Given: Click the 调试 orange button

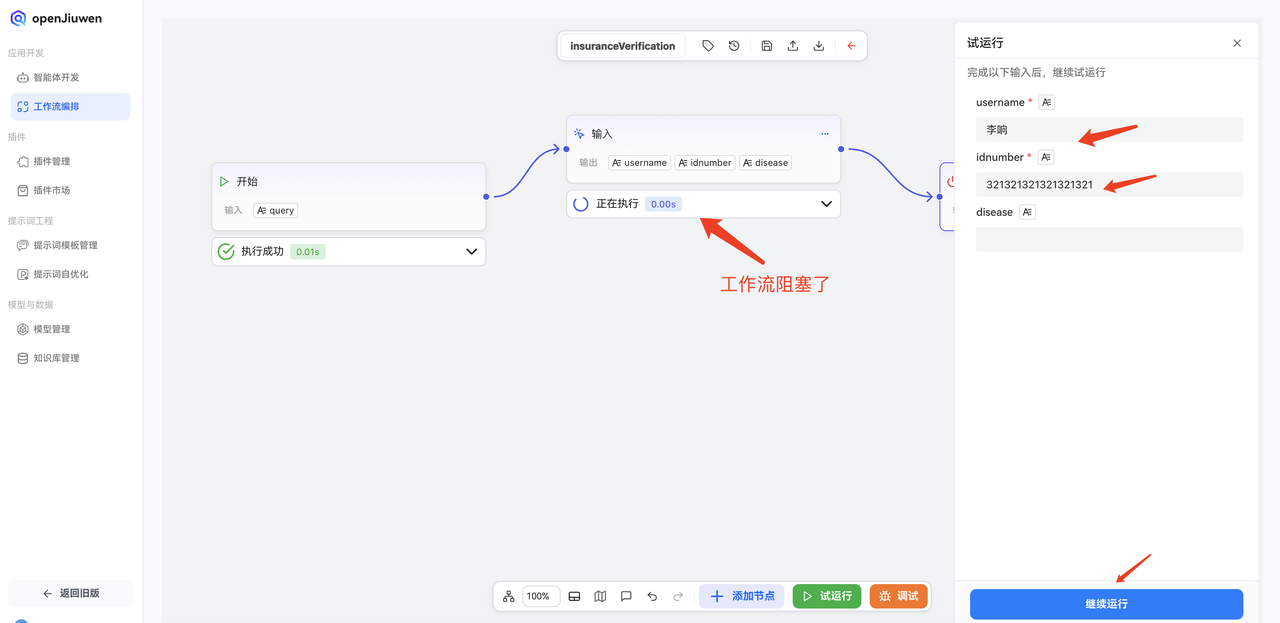Looking at the screenshot, I should 898,595.
